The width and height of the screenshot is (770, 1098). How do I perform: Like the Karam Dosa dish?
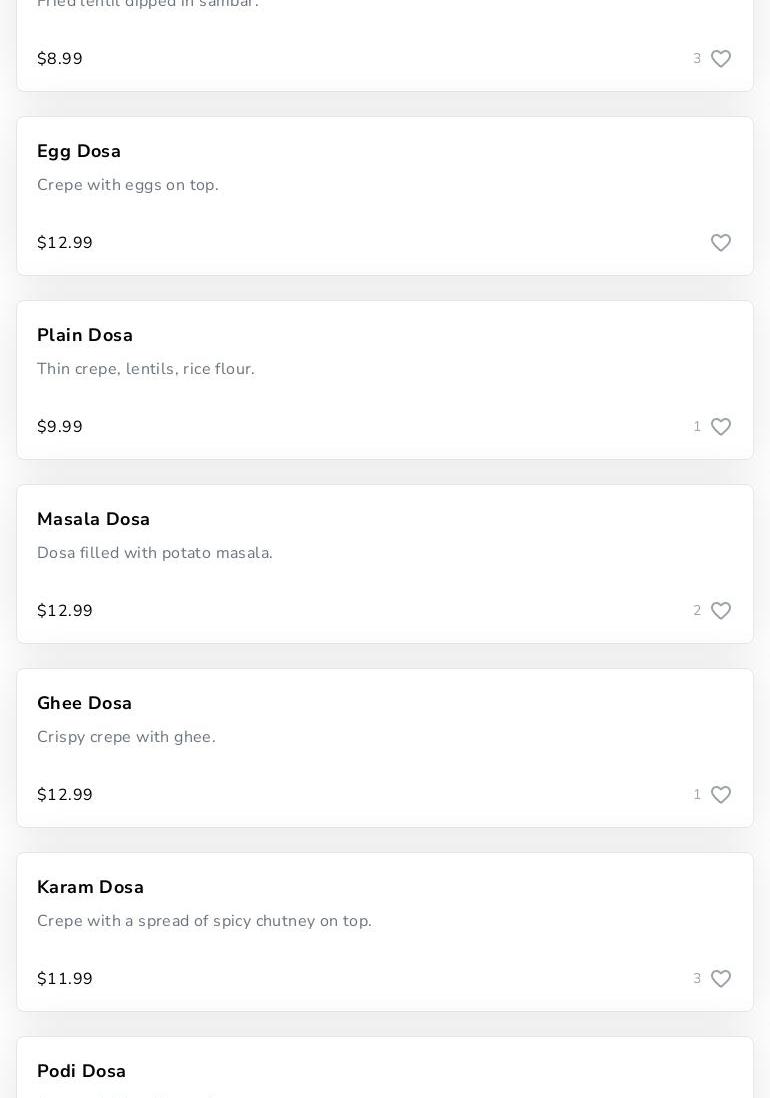point(721,979)
